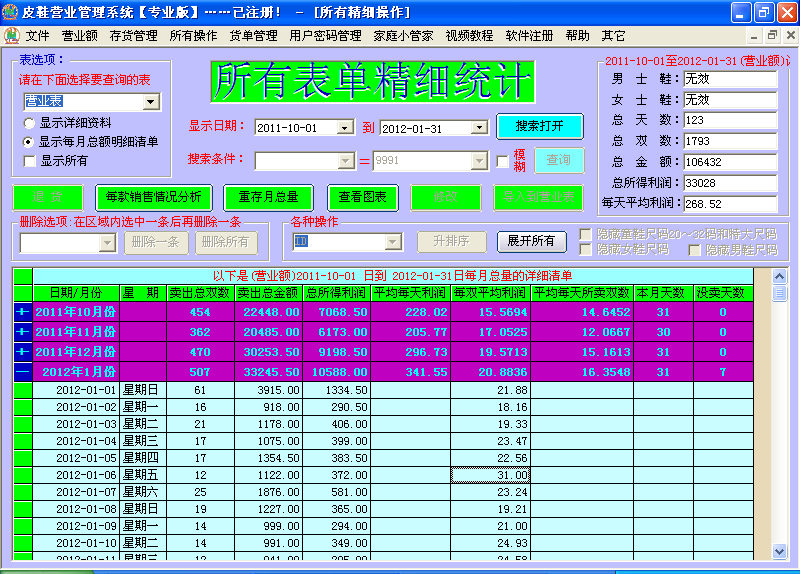Image resolution: width=800 pixels, height=574 pixels.
Task: Minimize the inner child window icon
Action: click(754, 35)
